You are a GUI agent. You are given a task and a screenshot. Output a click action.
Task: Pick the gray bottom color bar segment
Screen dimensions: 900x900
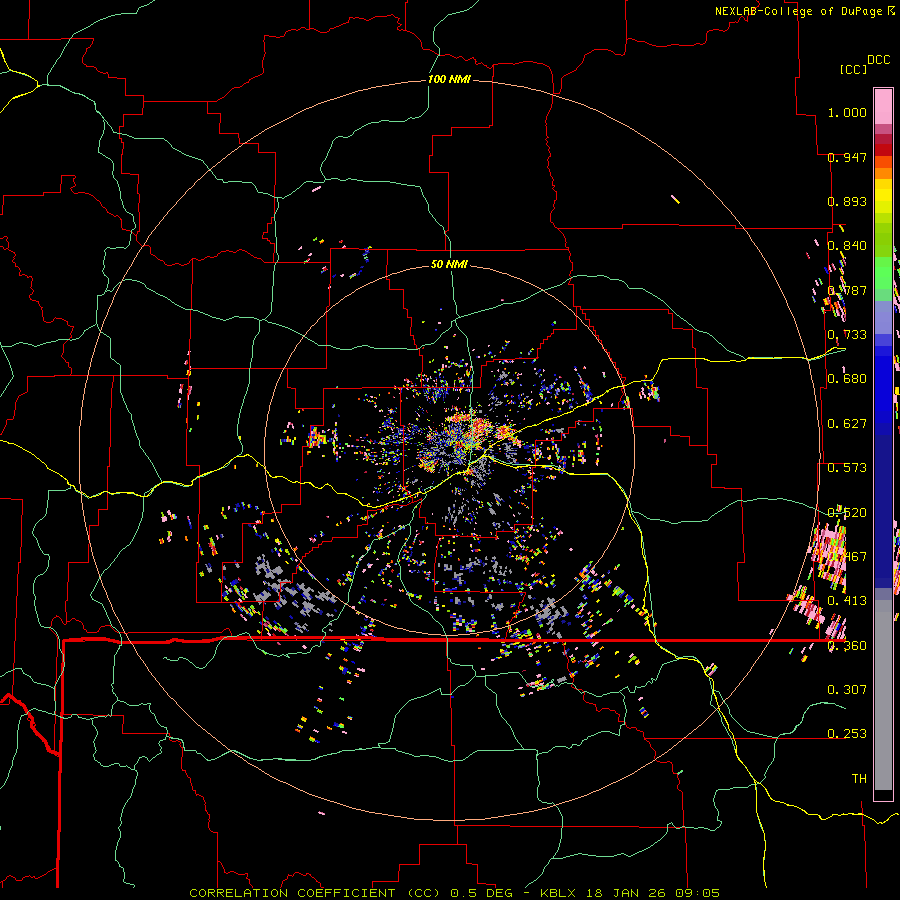[883, 695]
